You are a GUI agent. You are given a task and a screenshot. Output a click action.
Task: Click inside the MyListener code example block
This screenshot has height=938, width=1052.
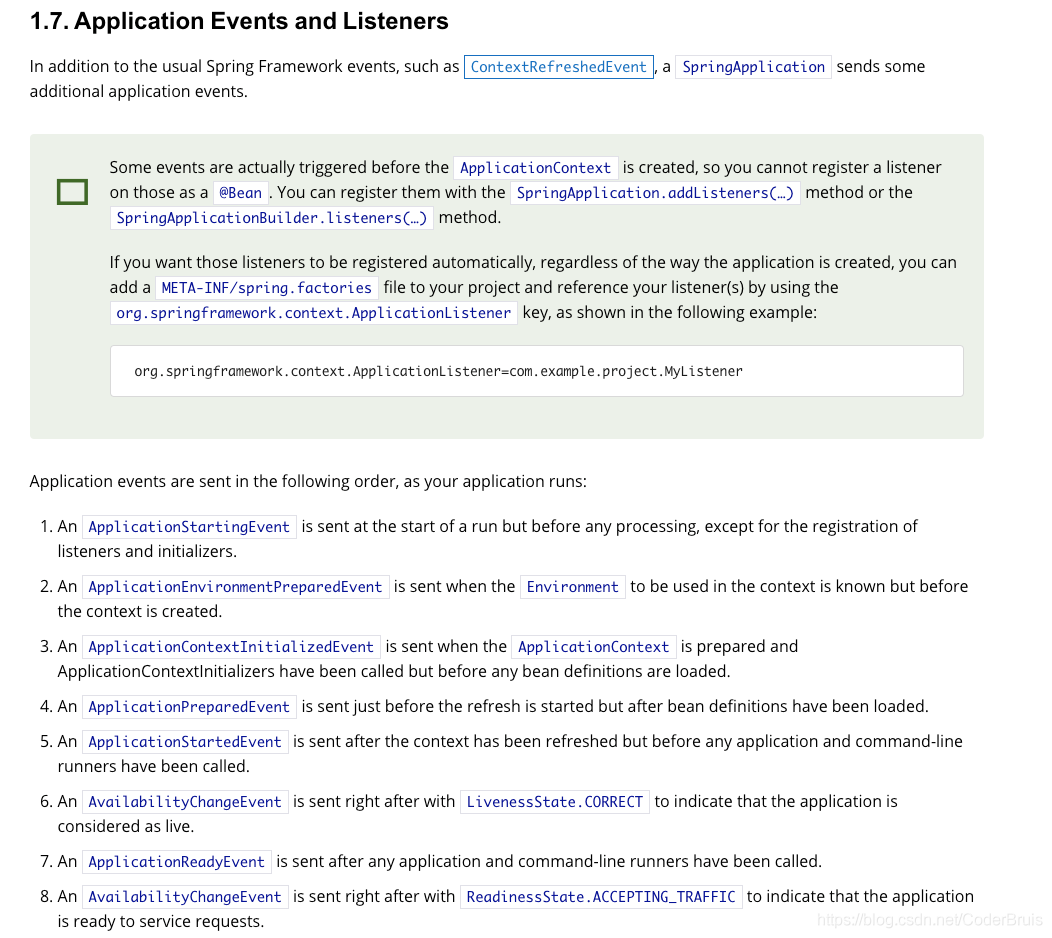coord(537,371)
